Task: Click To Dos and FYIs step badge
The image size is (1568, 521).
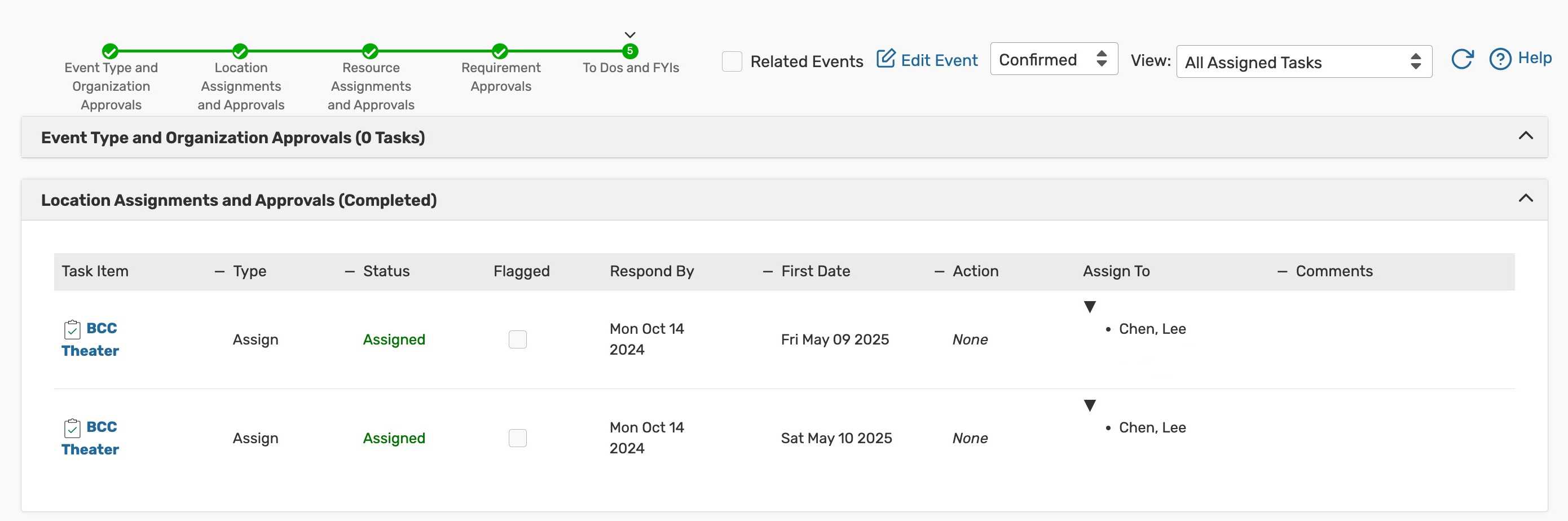Action: click(630, 51)
